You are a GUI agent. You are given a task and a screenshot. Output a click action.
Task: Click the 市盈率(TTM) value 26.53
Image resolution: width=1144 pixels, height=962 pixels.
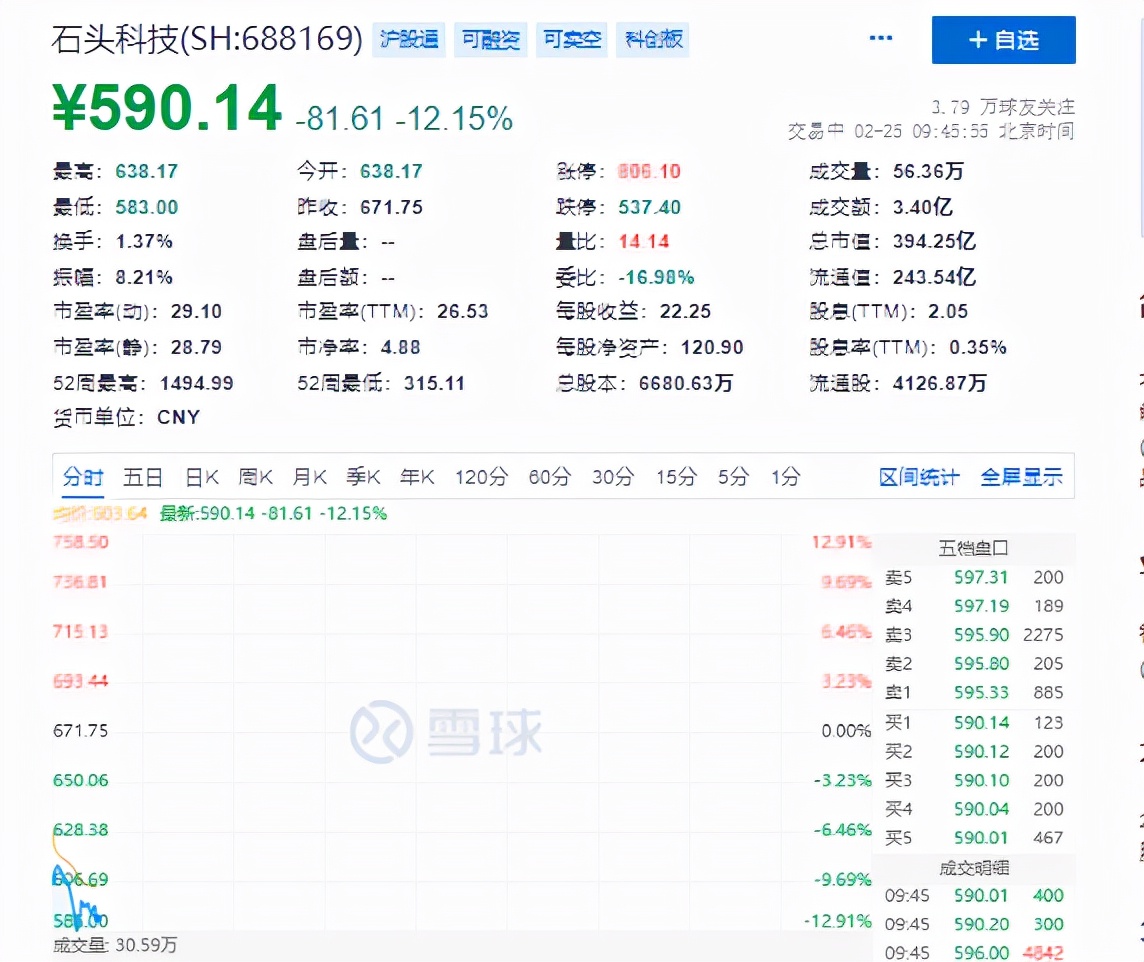463,311
